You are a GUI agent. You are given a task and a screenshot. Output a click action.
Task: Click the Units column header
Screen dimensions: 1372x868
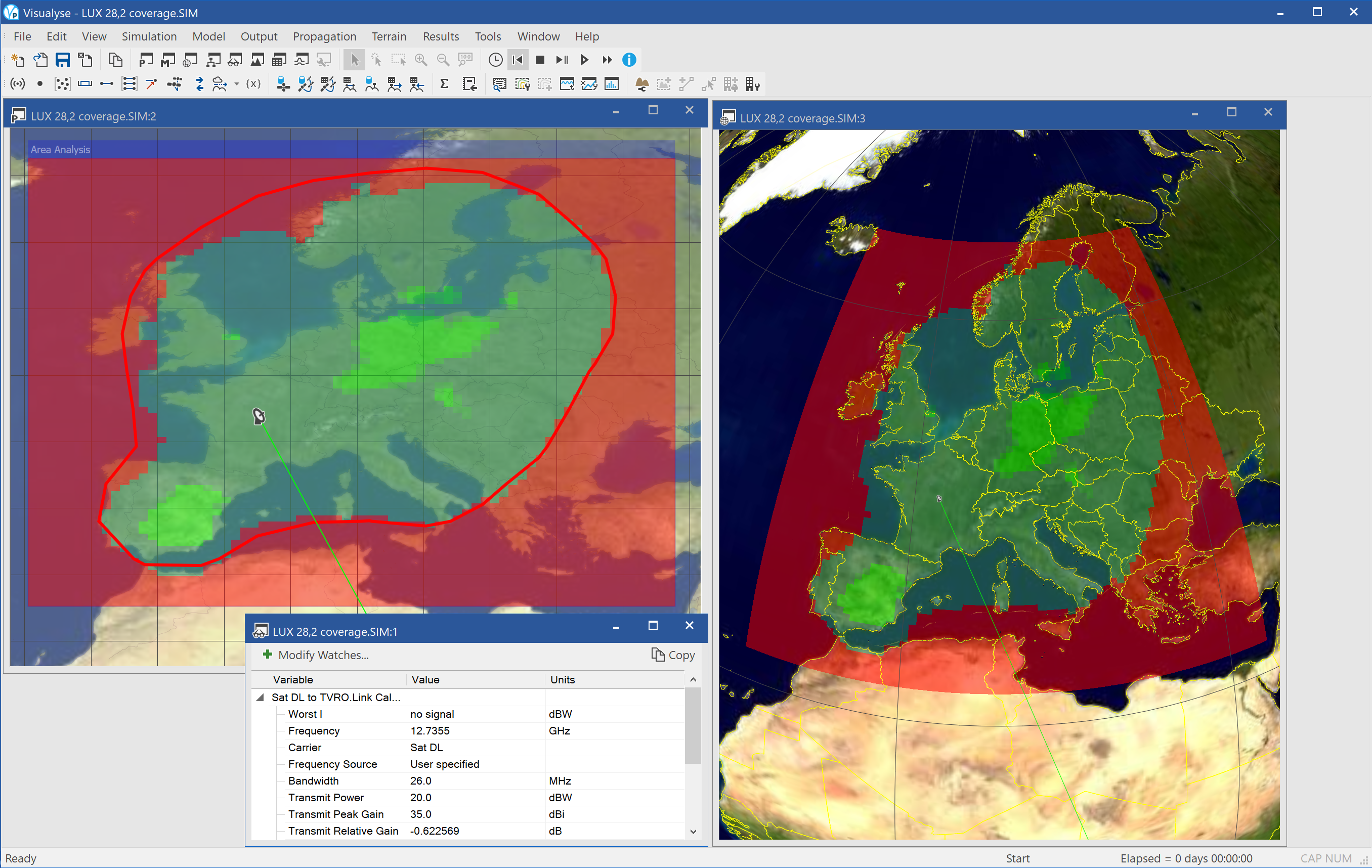(x=615, y=679)
